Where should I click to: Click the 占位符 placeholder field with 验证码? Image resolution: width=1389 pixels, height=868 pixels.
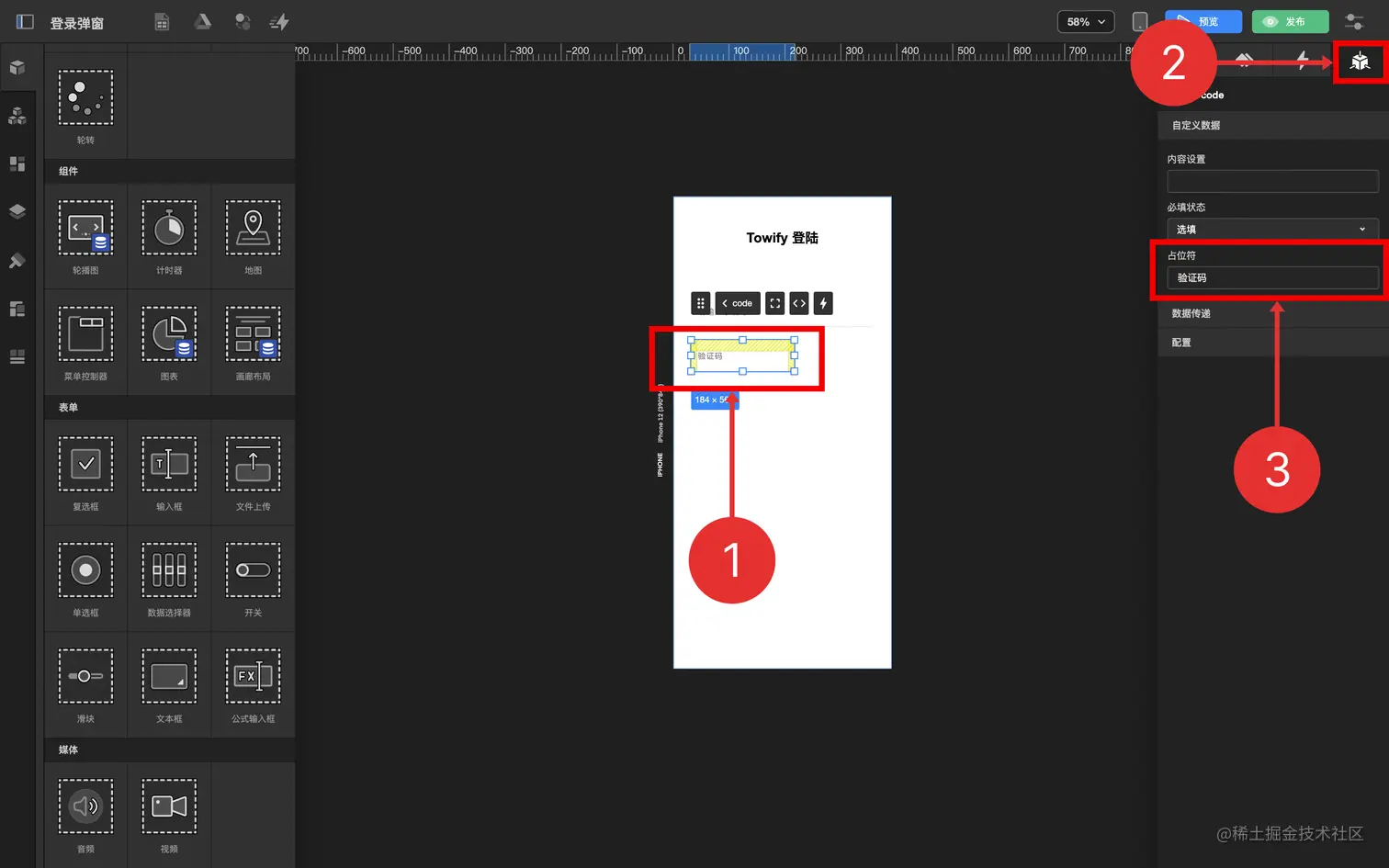[1272, 277]
